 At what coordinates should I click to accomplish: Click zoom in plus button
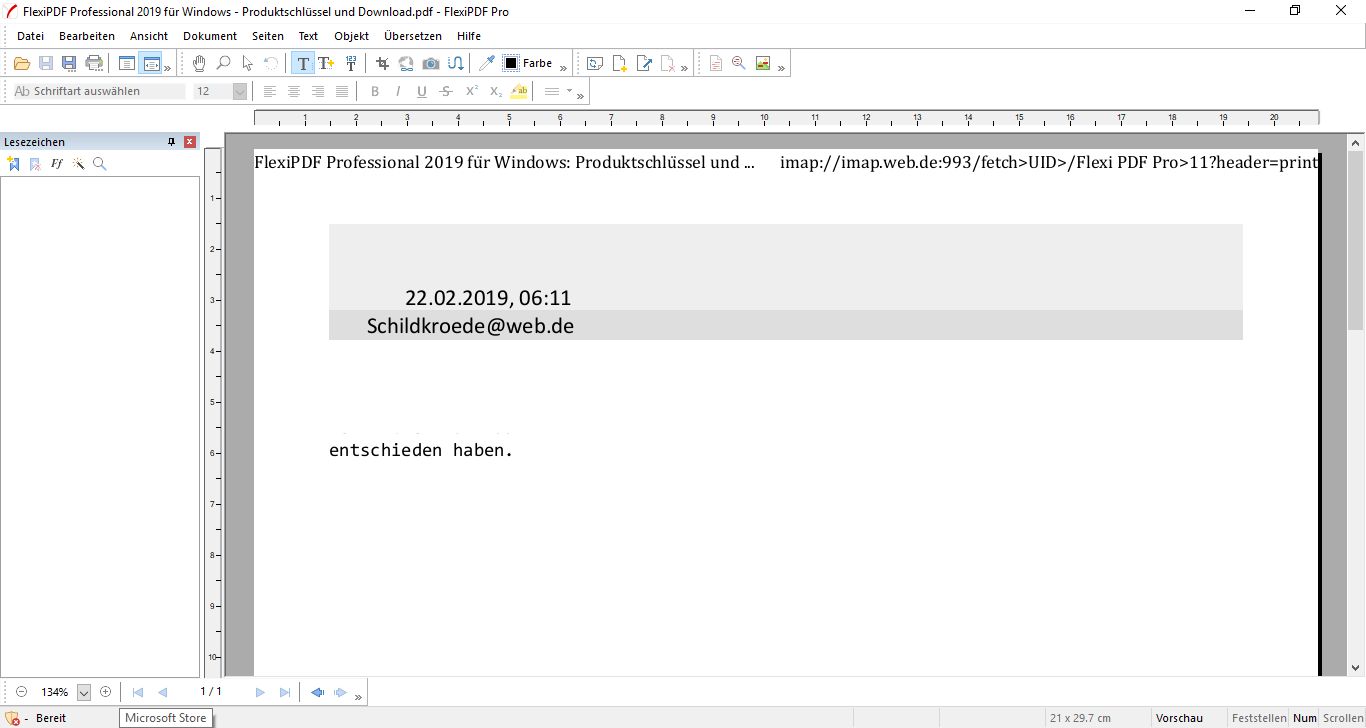106,692
